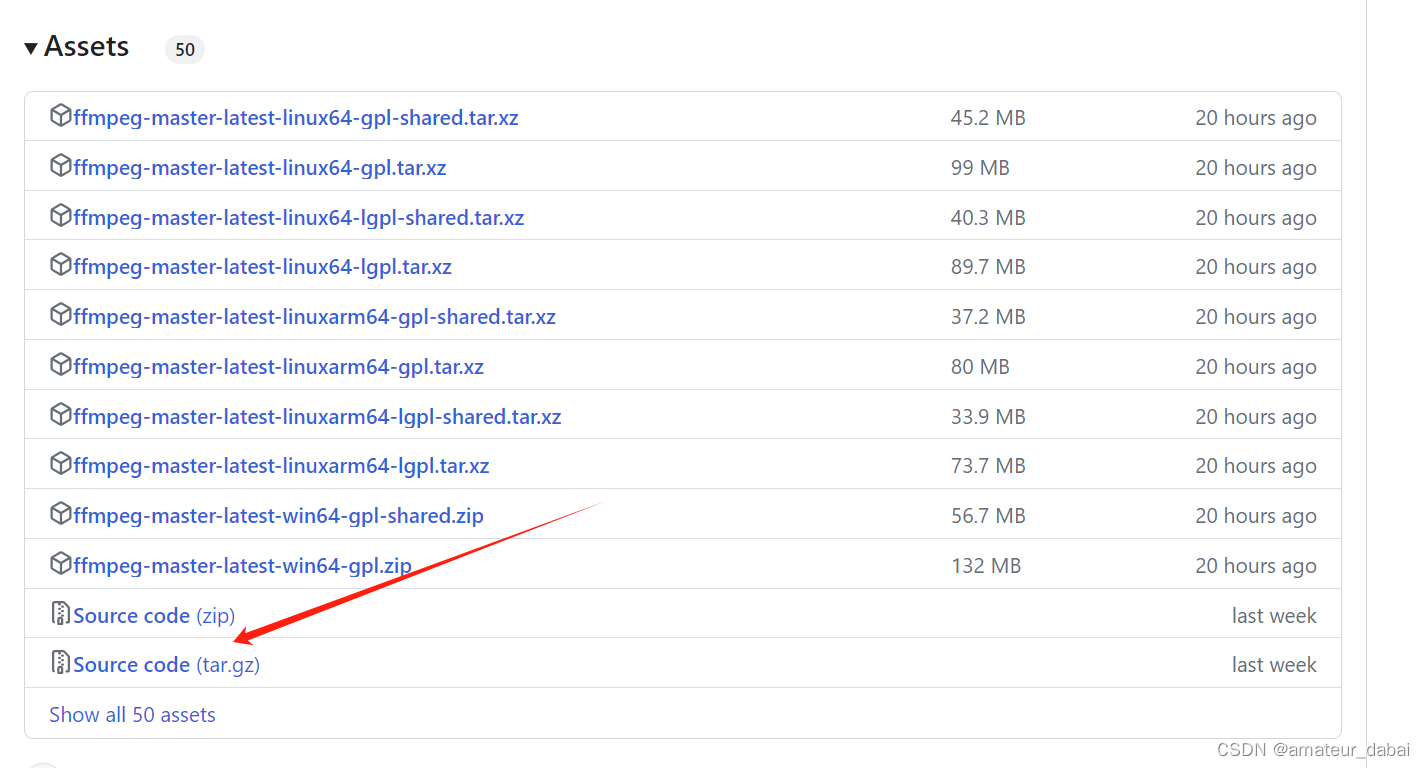This screenshot has width=1425, height=768.
Task: Click package icon for linuxarm64-lgpl.tar.xz
Action: pos(61,464)
